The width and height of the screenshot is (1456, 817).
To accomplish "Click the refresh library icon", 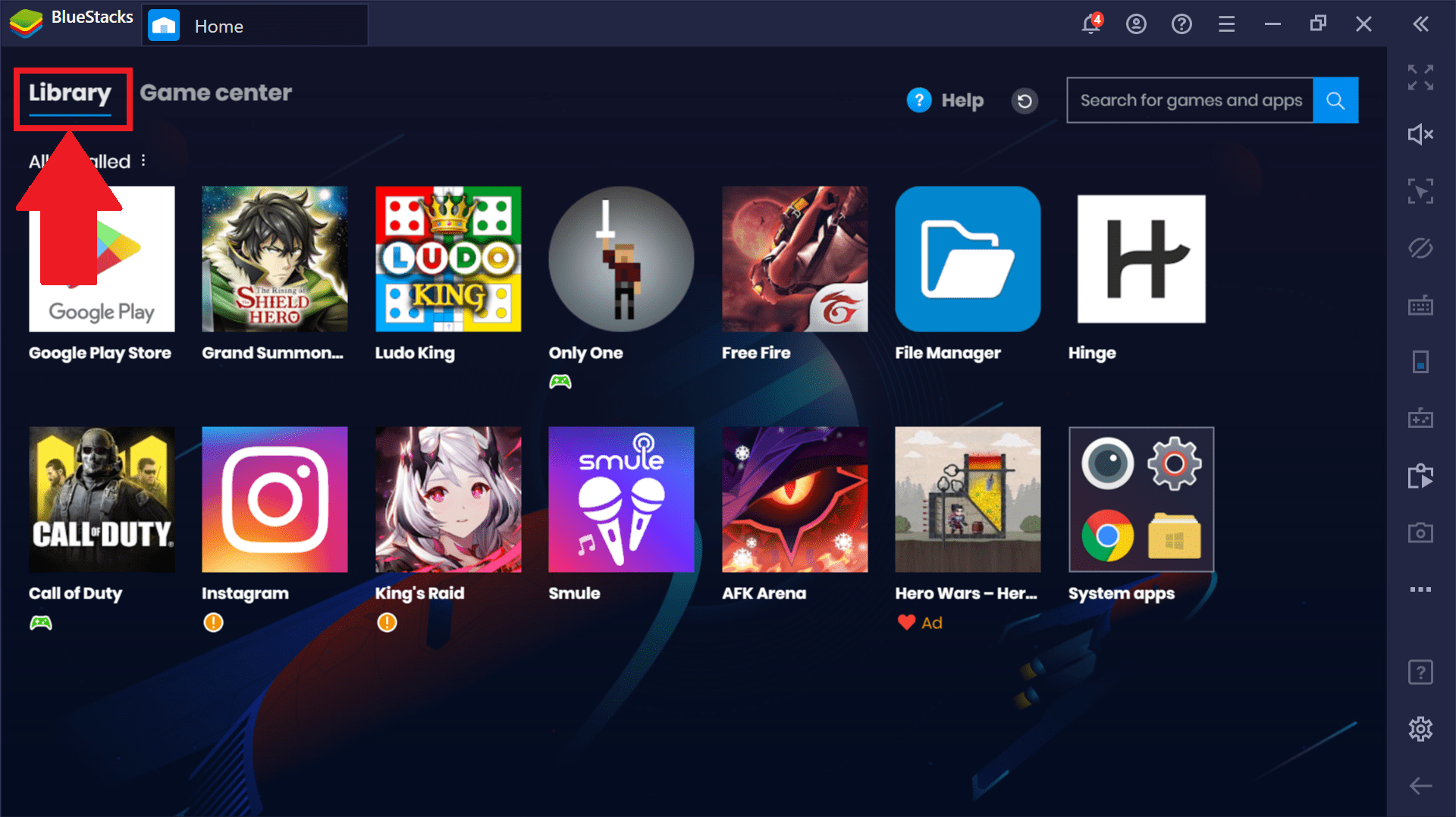I will (x=1025, y=100).
